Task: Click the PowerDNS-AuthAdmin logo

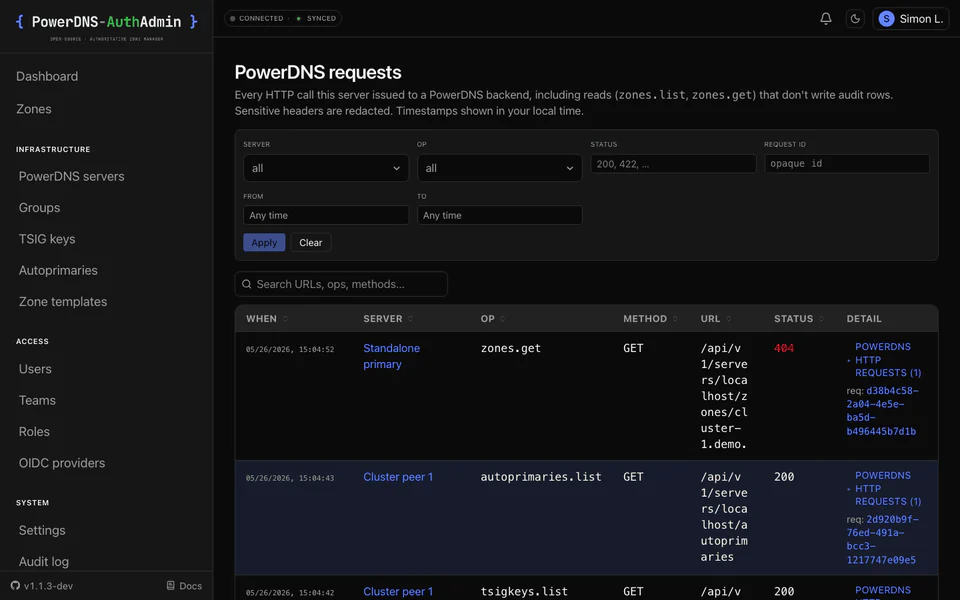Action: [x=107, y=26]
